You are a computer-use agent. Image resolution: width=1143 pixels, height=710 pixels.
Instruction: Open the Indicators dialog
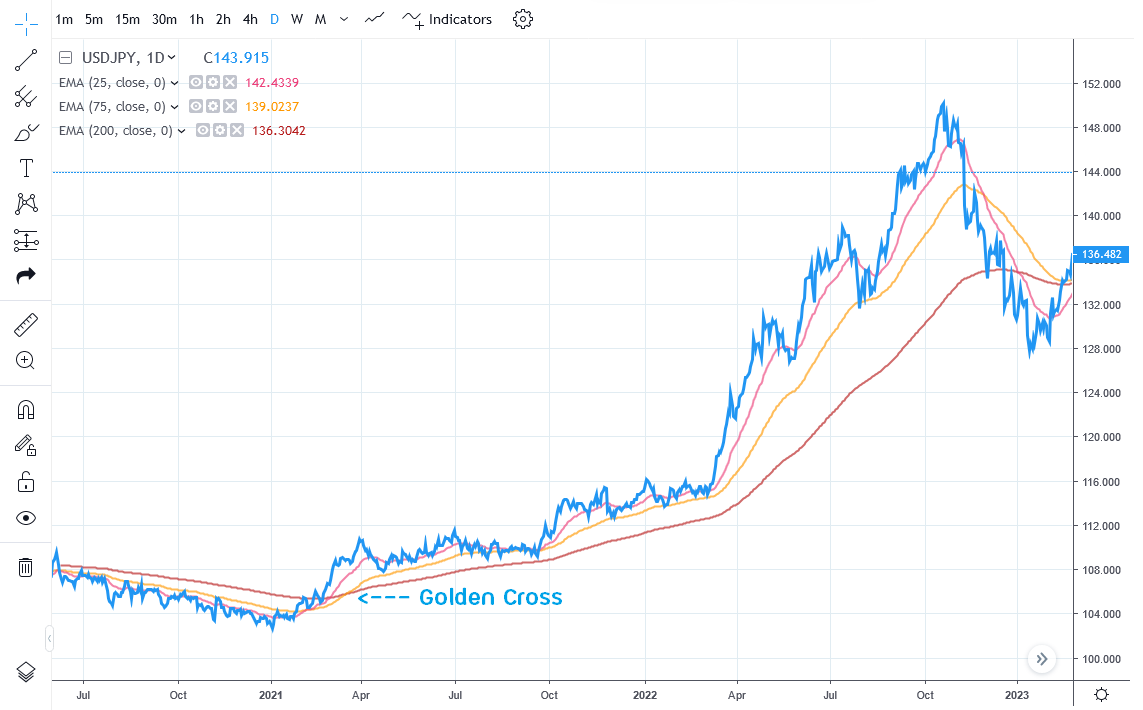coord(448,19)
